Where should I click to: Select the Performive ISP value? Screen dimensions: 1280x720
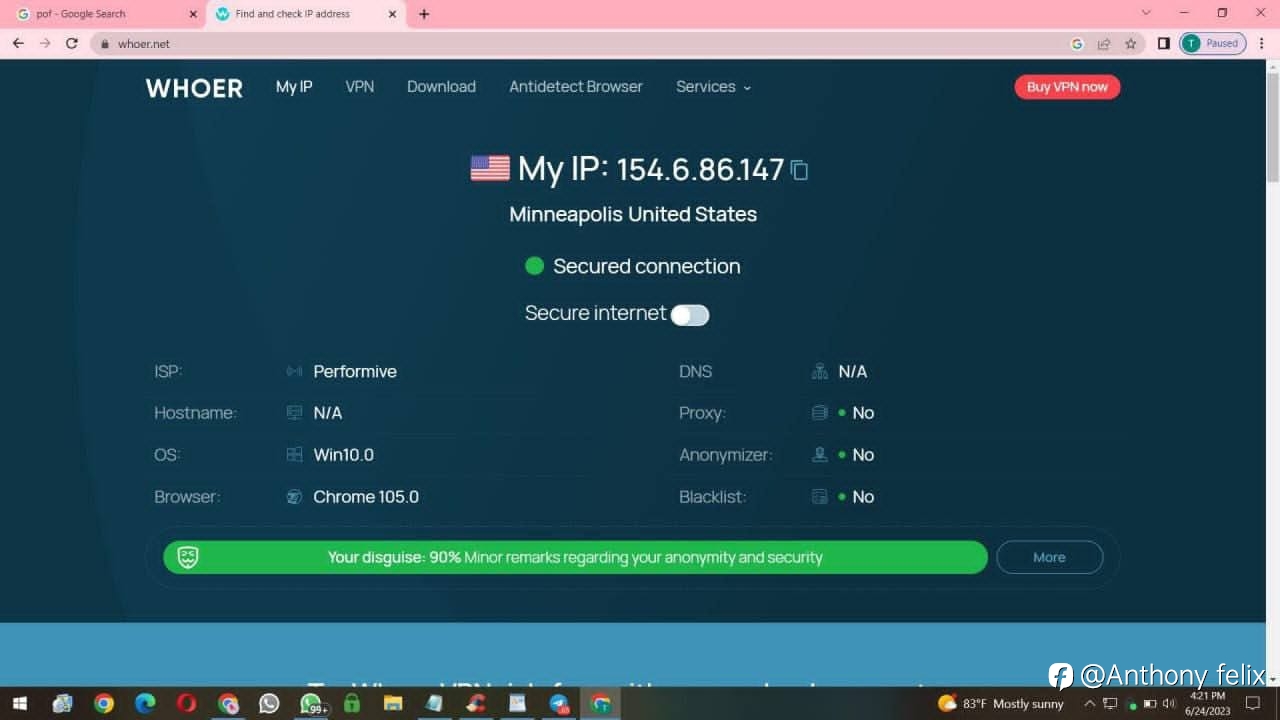pyautogui.click(x=355, y=371)
